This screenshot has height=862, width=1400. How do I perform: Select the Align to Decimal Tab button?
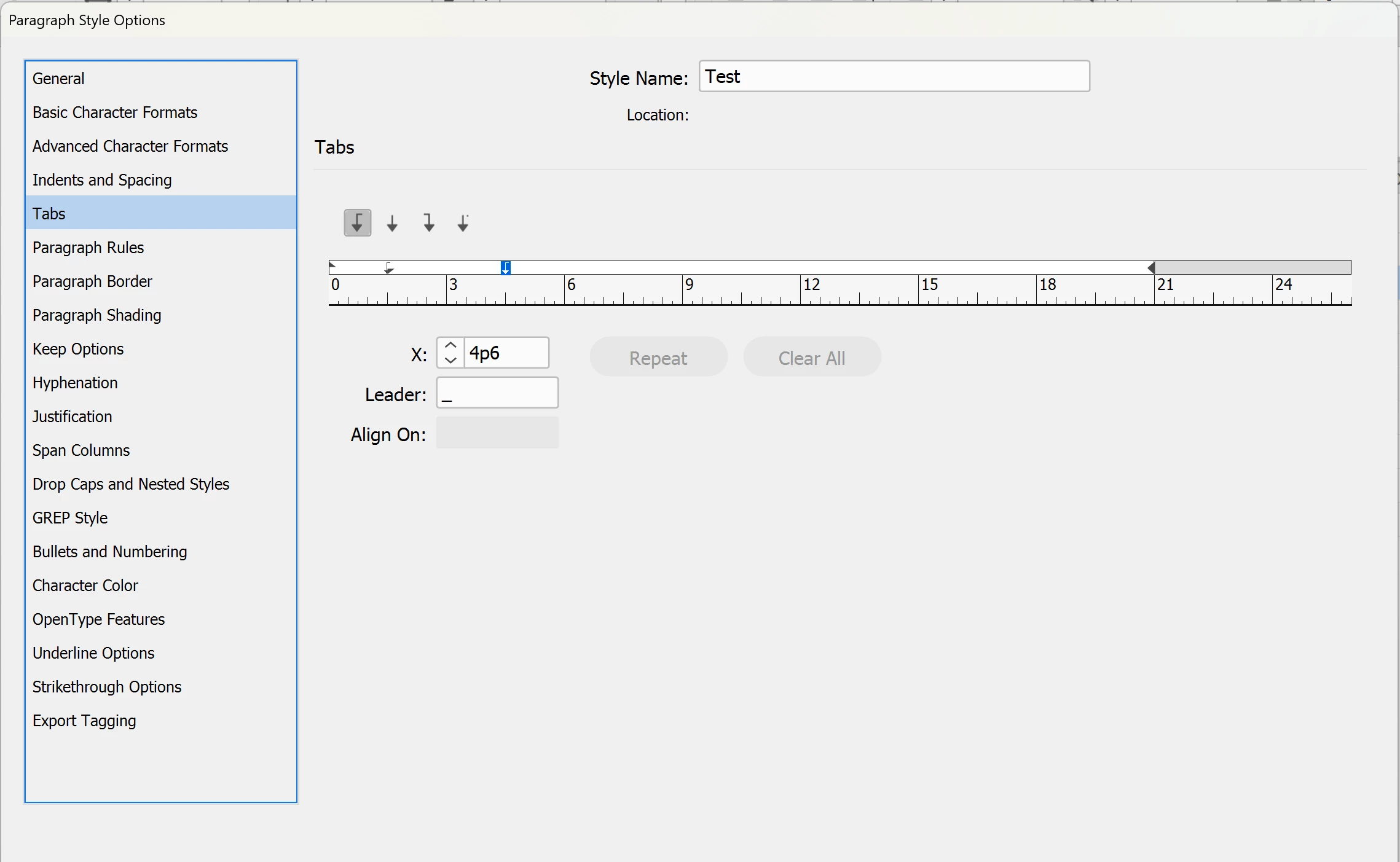point(463,223)
